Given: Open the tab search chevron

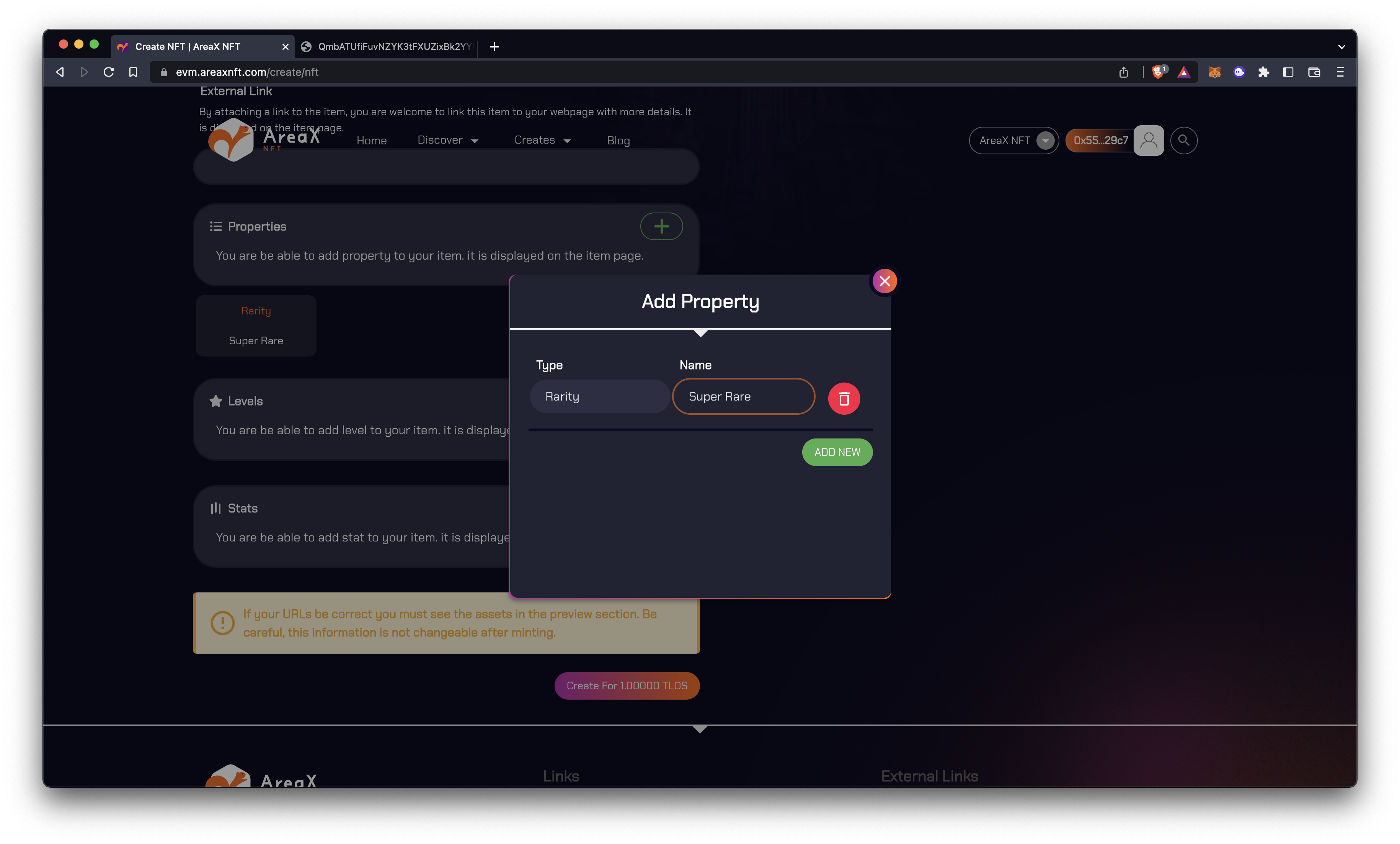Looking at the screenshot, I should (x=1341, y=47).
